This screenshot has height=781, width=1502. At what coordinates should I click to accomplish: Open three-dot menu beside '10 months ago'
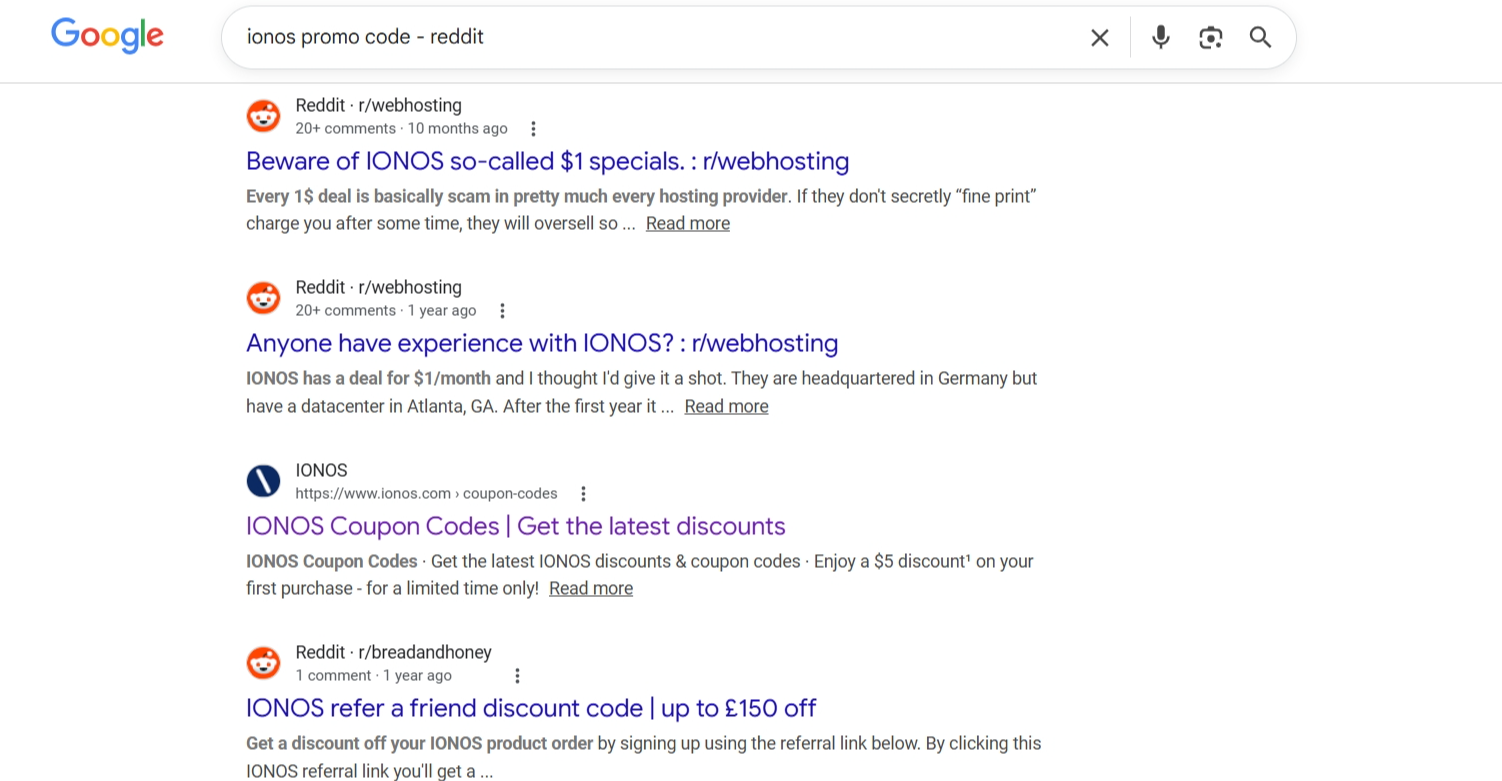tap(533, 129)
